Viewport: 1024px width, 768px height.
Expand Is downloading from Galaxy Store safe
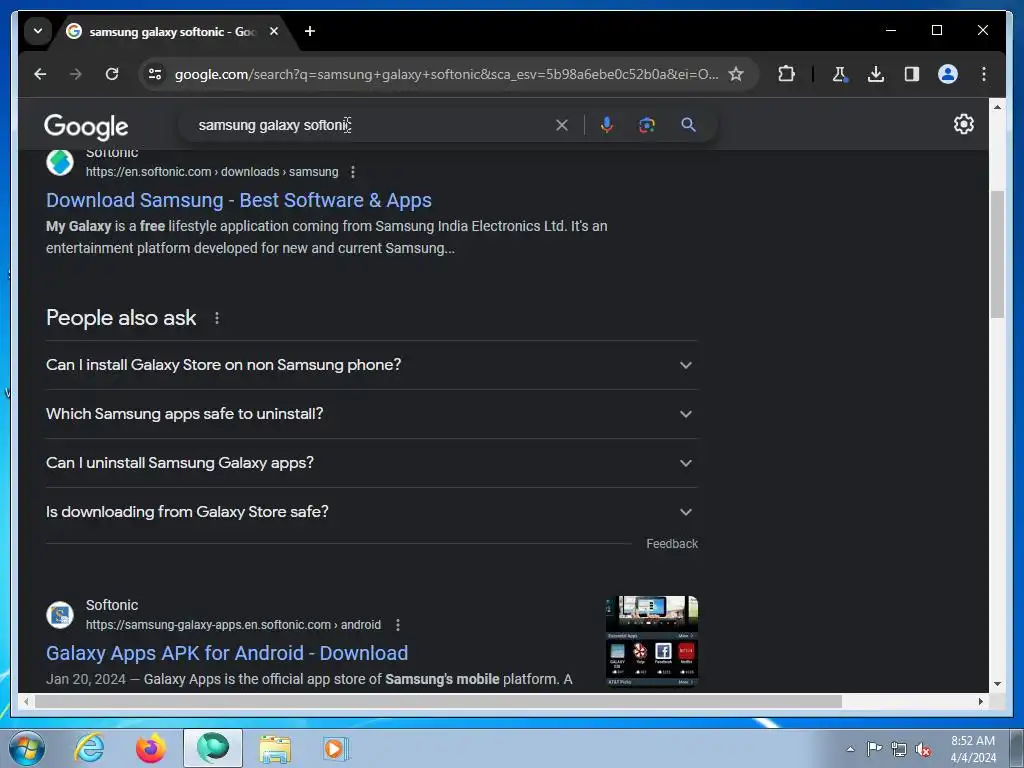372,512
